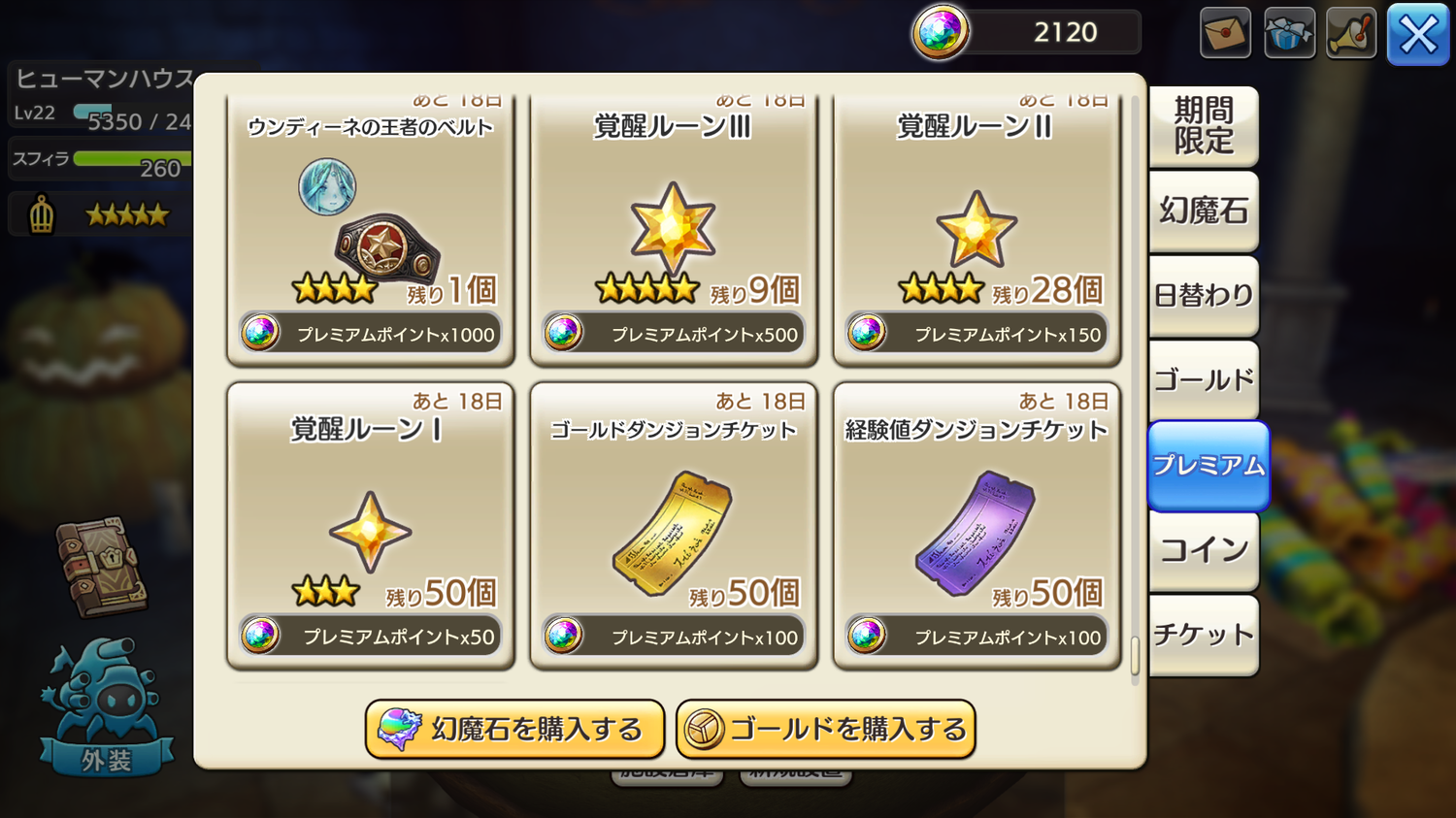The image size is (1456, 818).
Task: Open the blue gift box icon
Action: (x=1289, y=33)
